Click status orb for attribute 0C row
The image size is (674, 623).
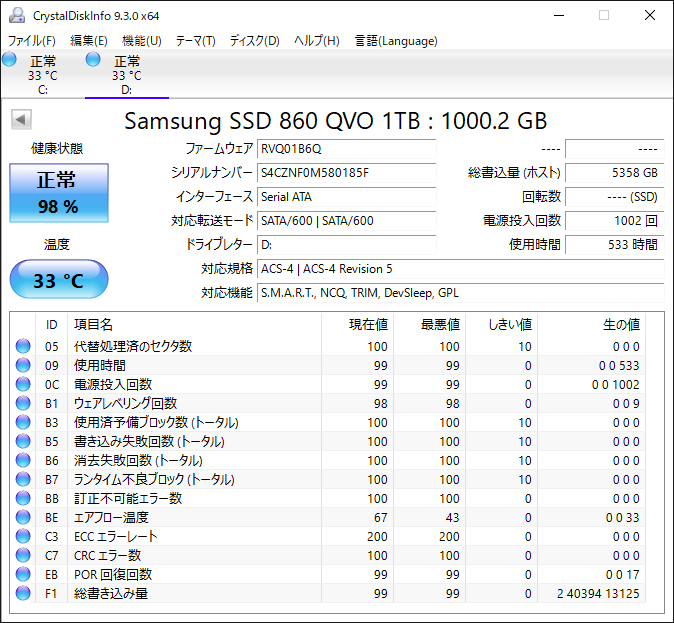click(23, 384)
